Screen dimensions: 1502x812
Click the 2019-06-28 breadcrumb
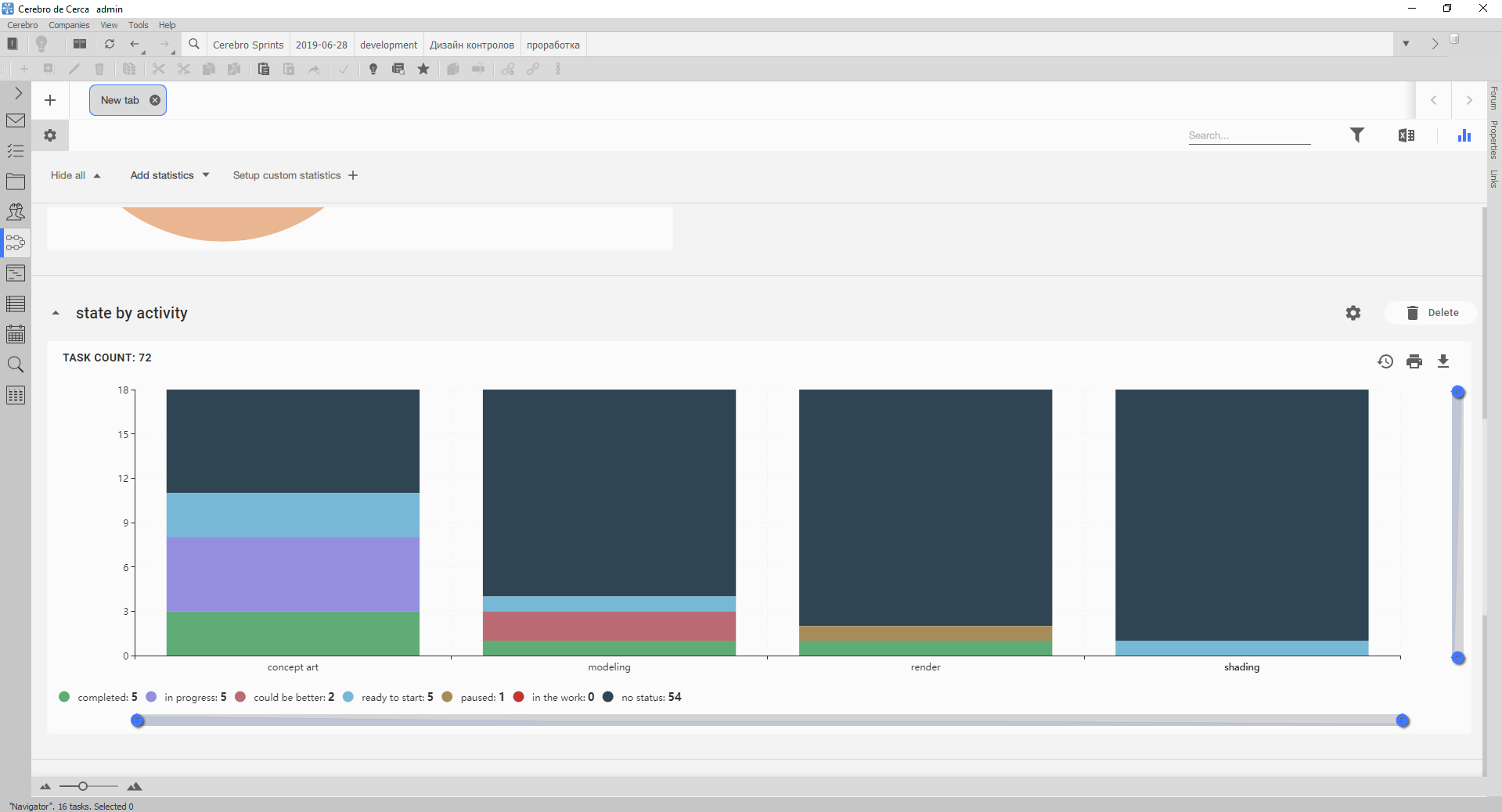click(x=322, y=45)
